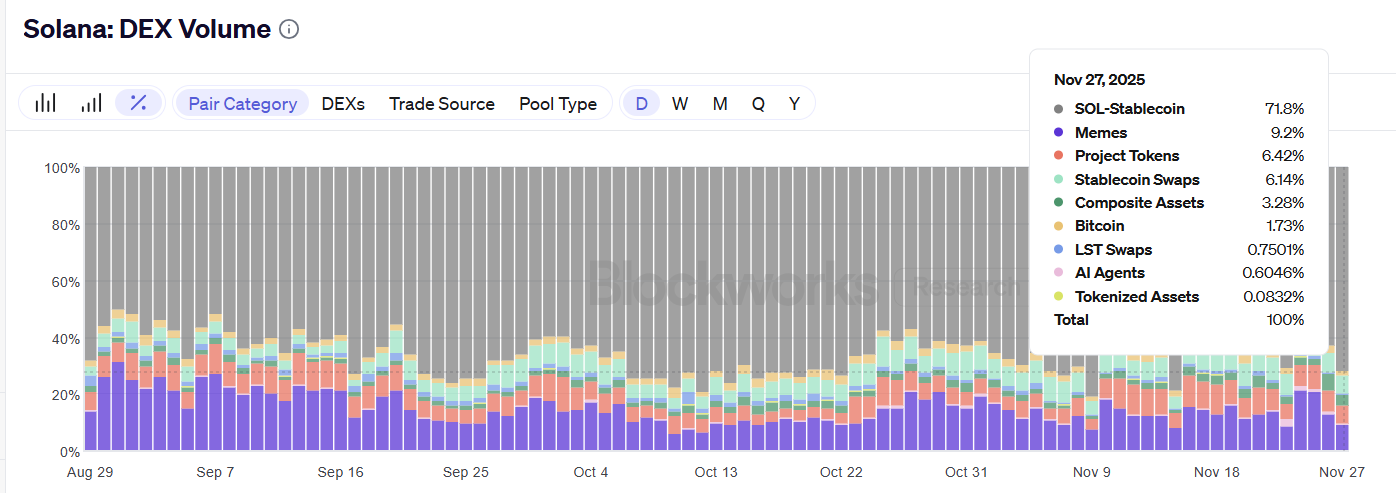Screen dimensions: 1396x493
Task: Open the Pair Category breakdown tab
Action: [x=242, y=103]
